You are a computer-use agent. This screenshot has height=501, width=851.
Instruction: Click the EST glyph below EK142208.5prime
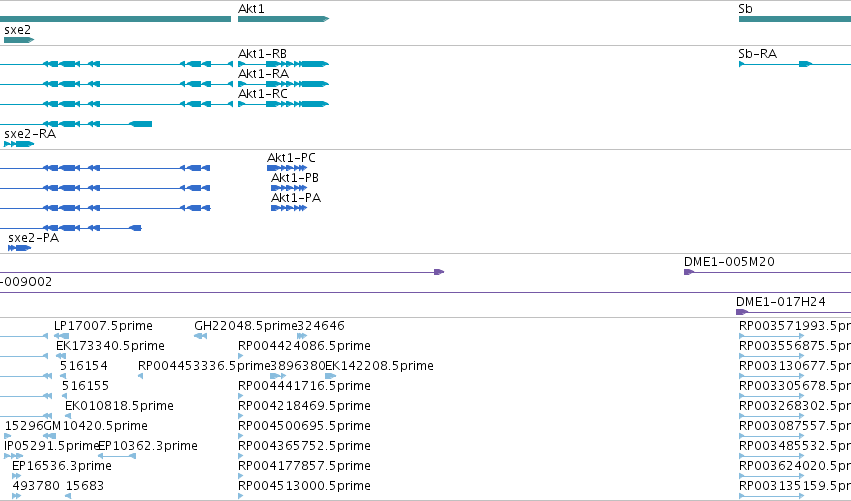click(331, 376)
